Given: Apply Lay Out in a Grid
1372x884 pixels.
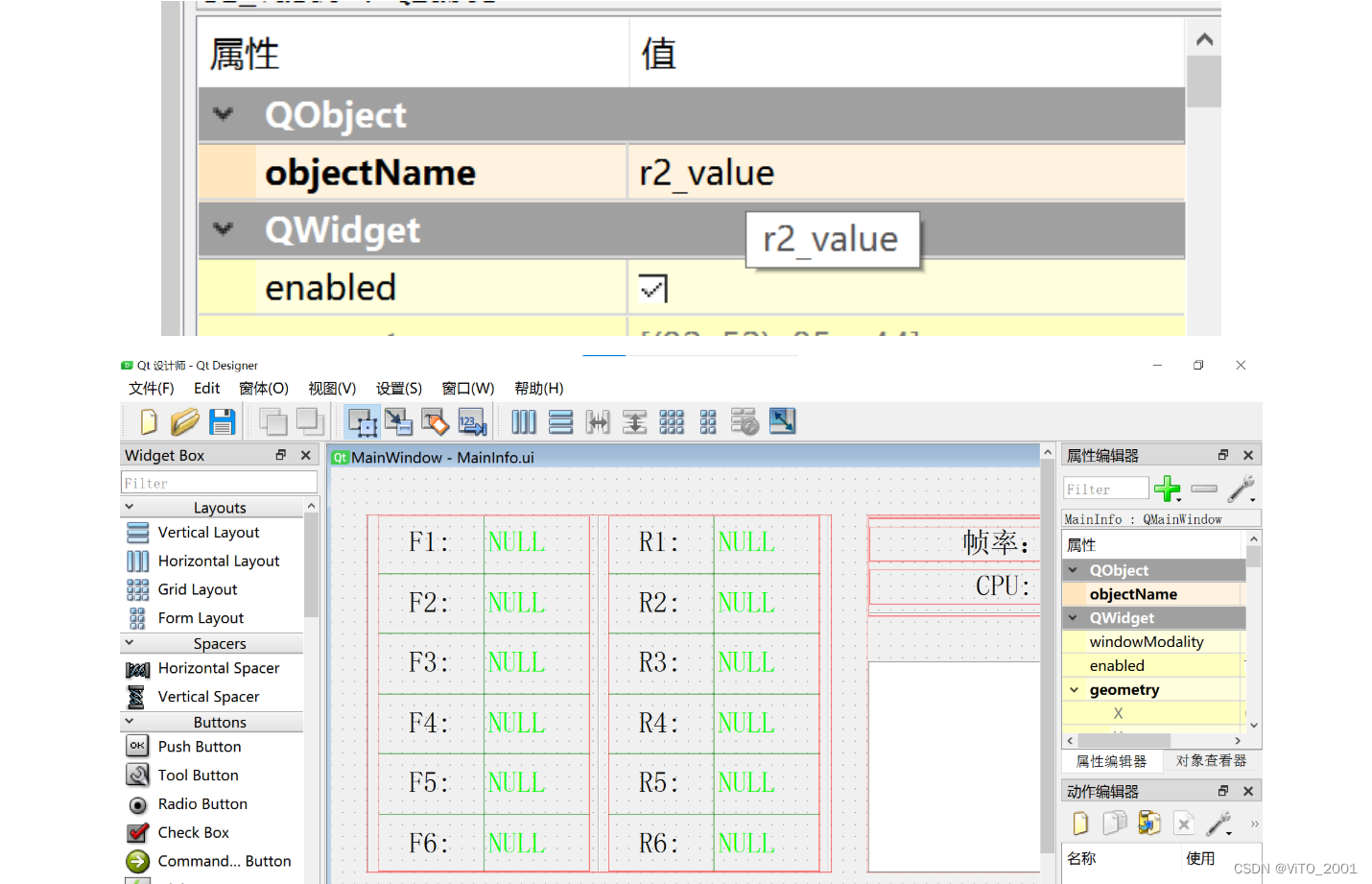Looking at the screenshot, I should click(672, 421).
